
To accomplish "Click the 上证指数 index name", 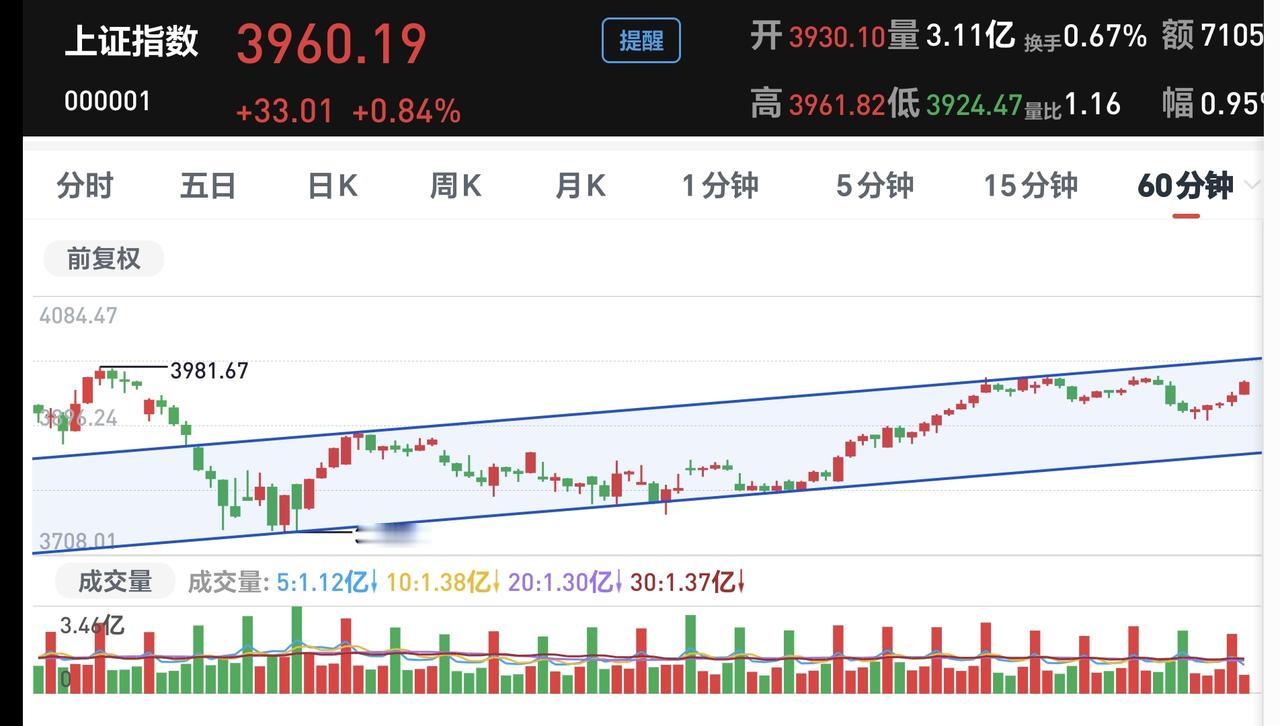I will (x=131, y=41).
